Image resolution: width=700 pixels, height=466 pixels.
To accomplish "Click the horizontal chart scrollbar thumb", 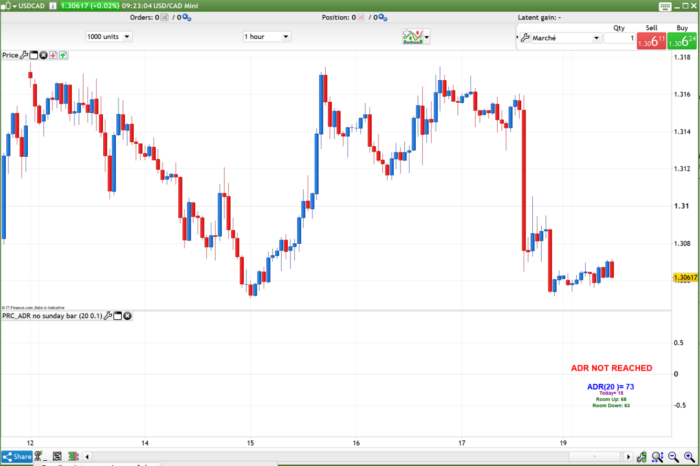I will 594,457.
